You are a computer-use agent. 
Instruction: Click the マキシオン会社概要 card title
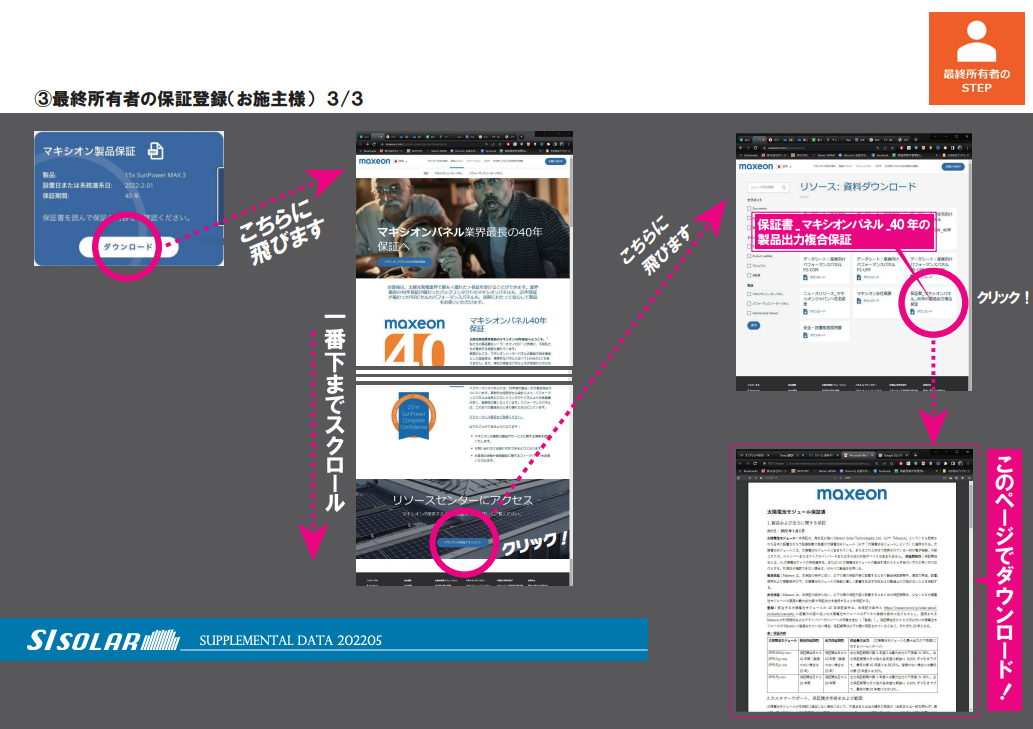pyautogui.click(x=874, y=293)
